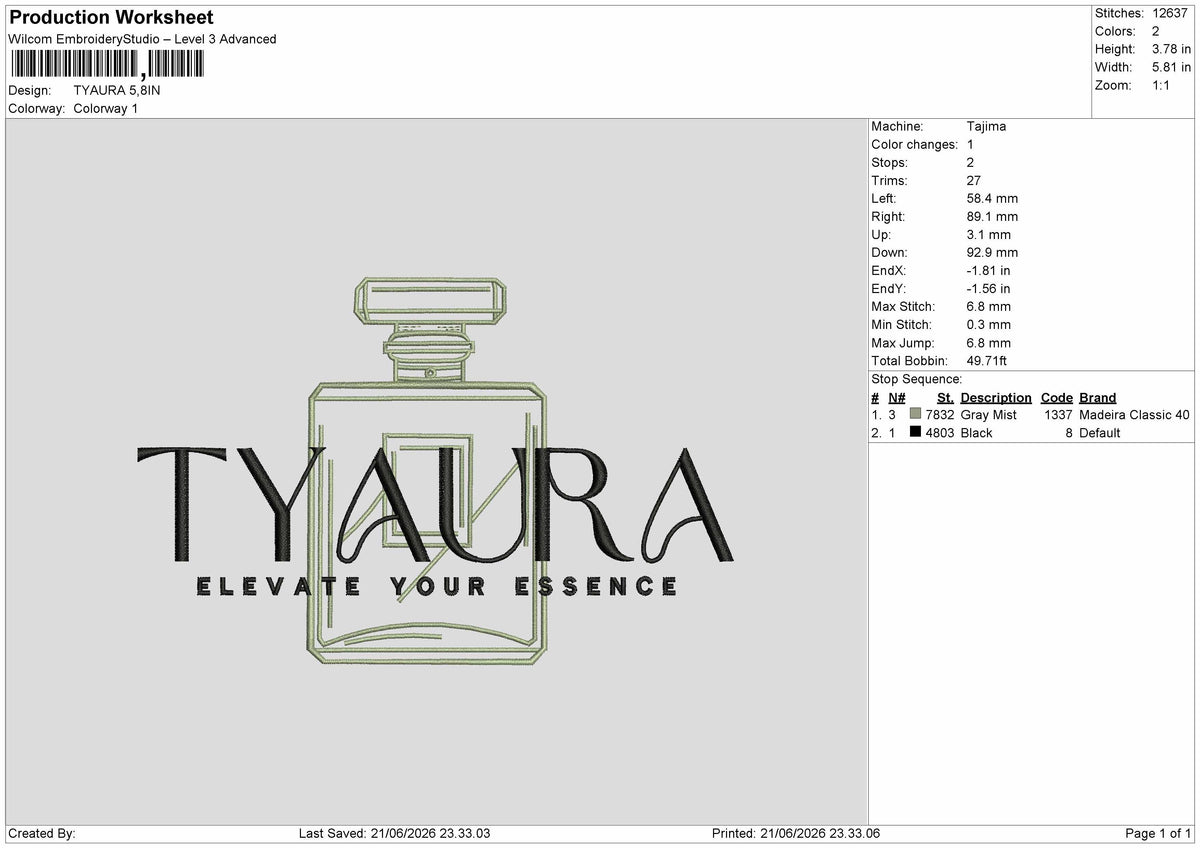Click the Total Bobbin value '49.71ft'
This screenshot has width=1200, height=848.
tap(989, 360)
